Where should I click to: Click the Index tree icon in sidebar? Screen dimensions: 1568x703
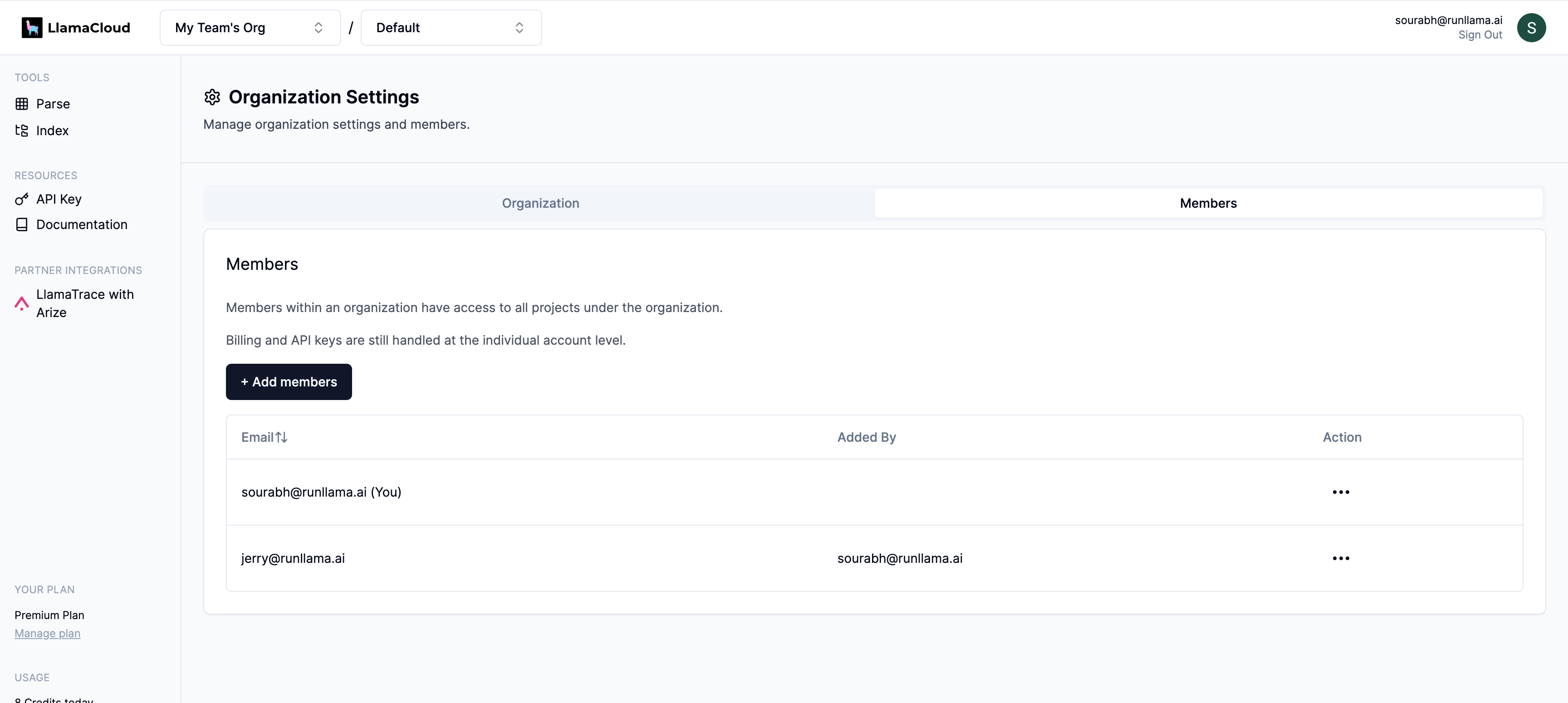click(22, 131)
